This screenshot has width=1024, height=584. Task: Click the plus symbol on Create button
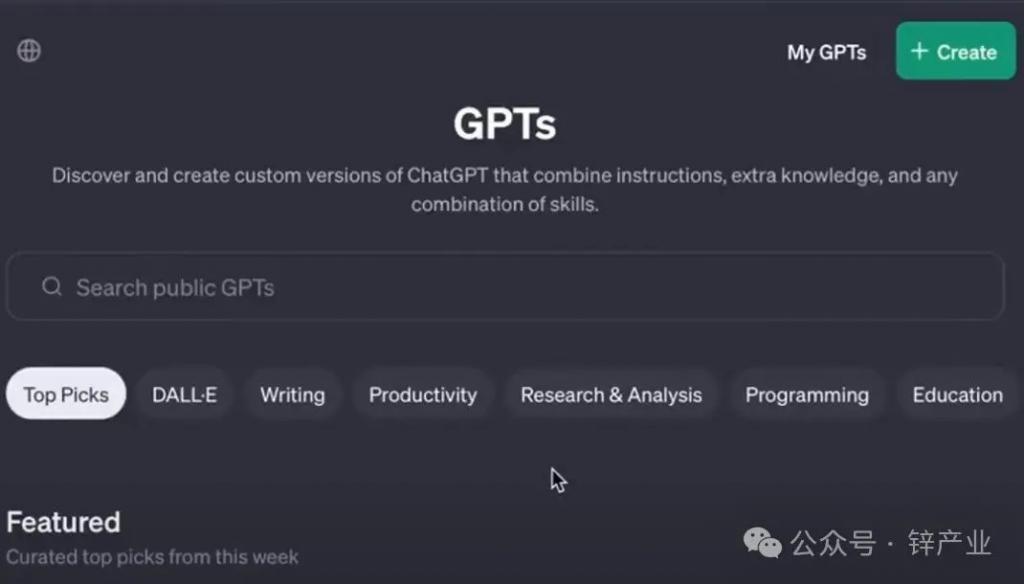(919, 51)
